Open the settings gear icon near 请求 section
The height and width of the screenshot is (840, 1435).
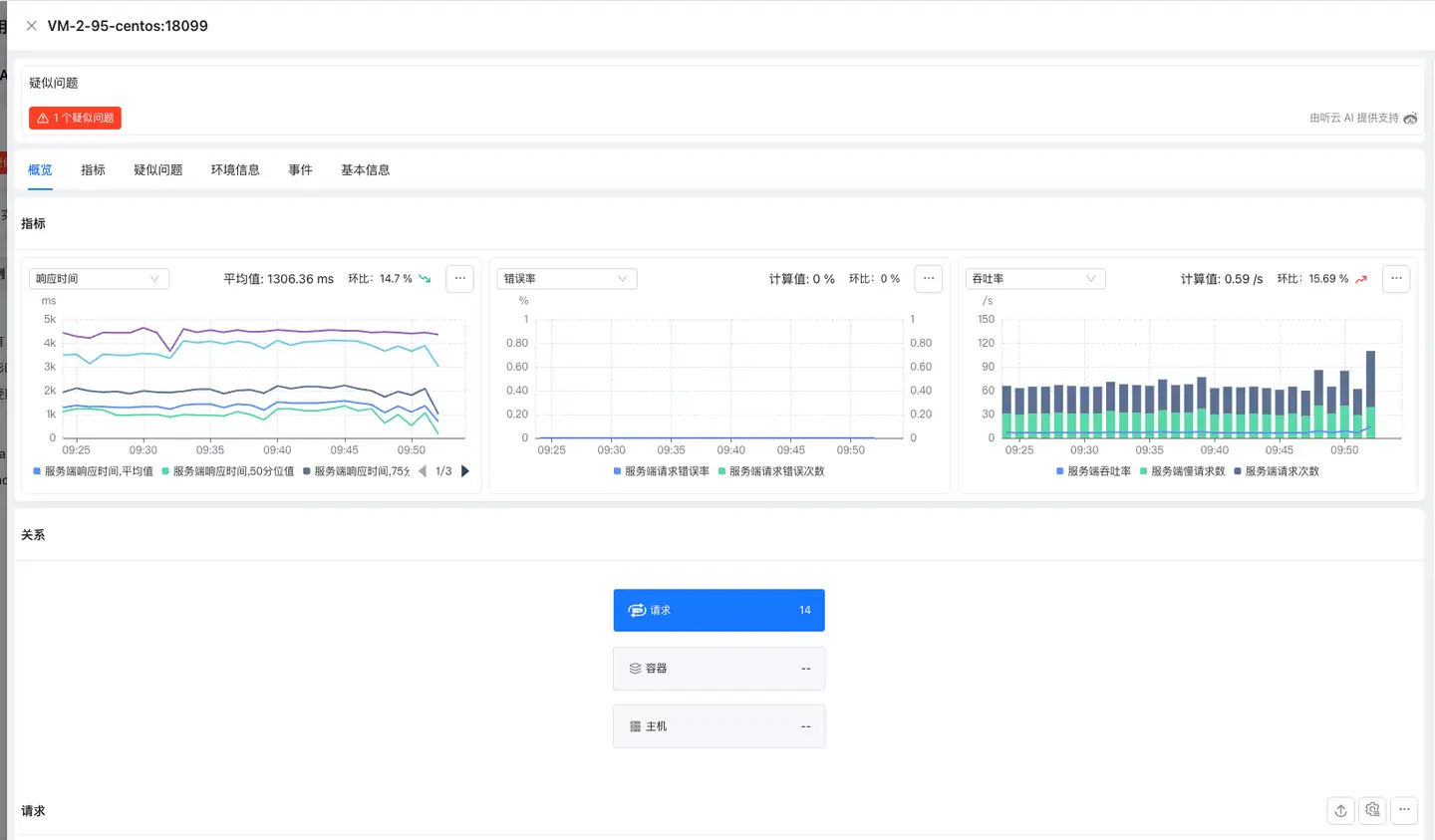pos(1372,810)
